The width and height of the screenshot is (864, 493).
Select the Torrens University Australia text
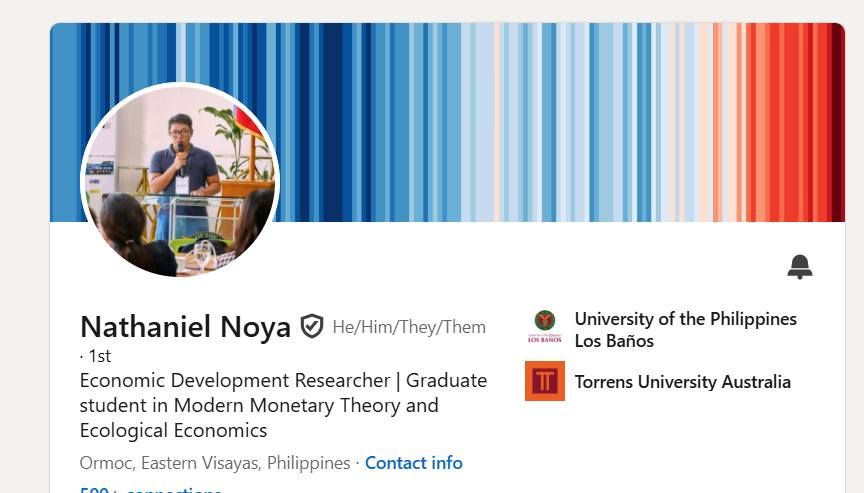[x=682, y=382]
